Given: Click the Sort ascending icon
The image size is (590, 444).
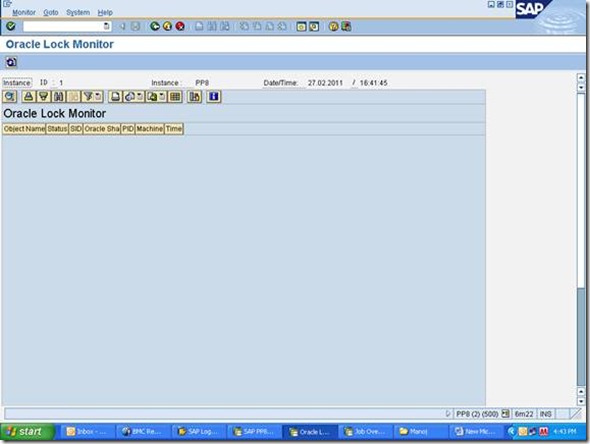Looking at the screenshot, I should [x=29, y=97].
